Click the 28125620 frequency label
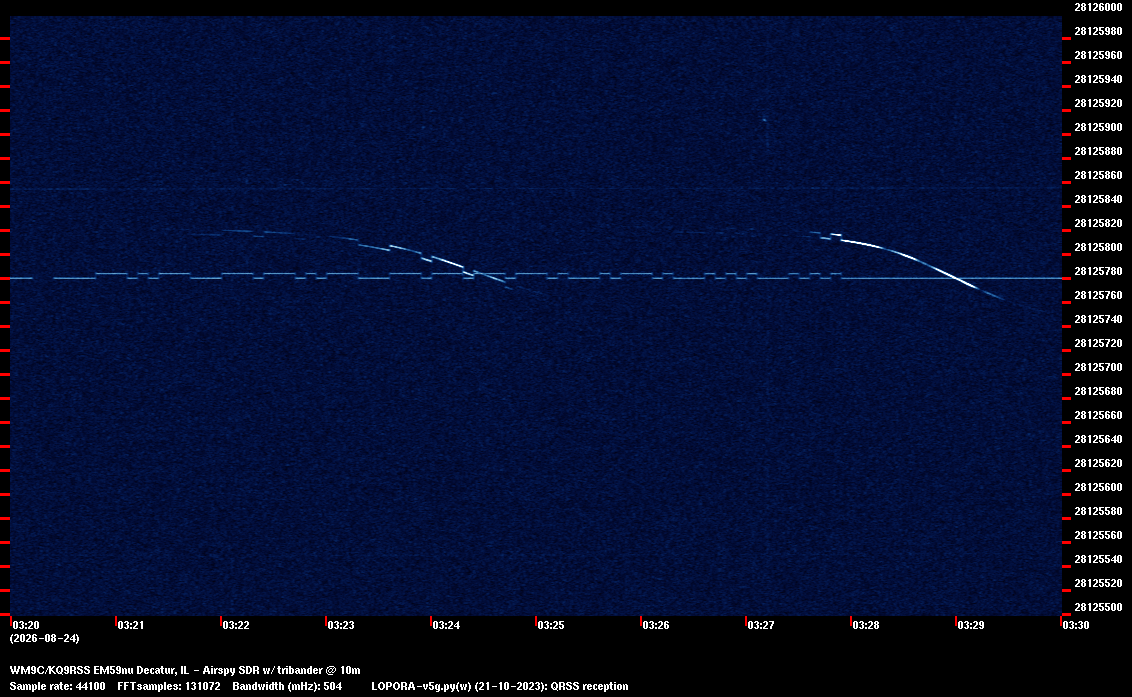The height and width of the screenshot is (697, 1132). click(x=1098, y=463)
